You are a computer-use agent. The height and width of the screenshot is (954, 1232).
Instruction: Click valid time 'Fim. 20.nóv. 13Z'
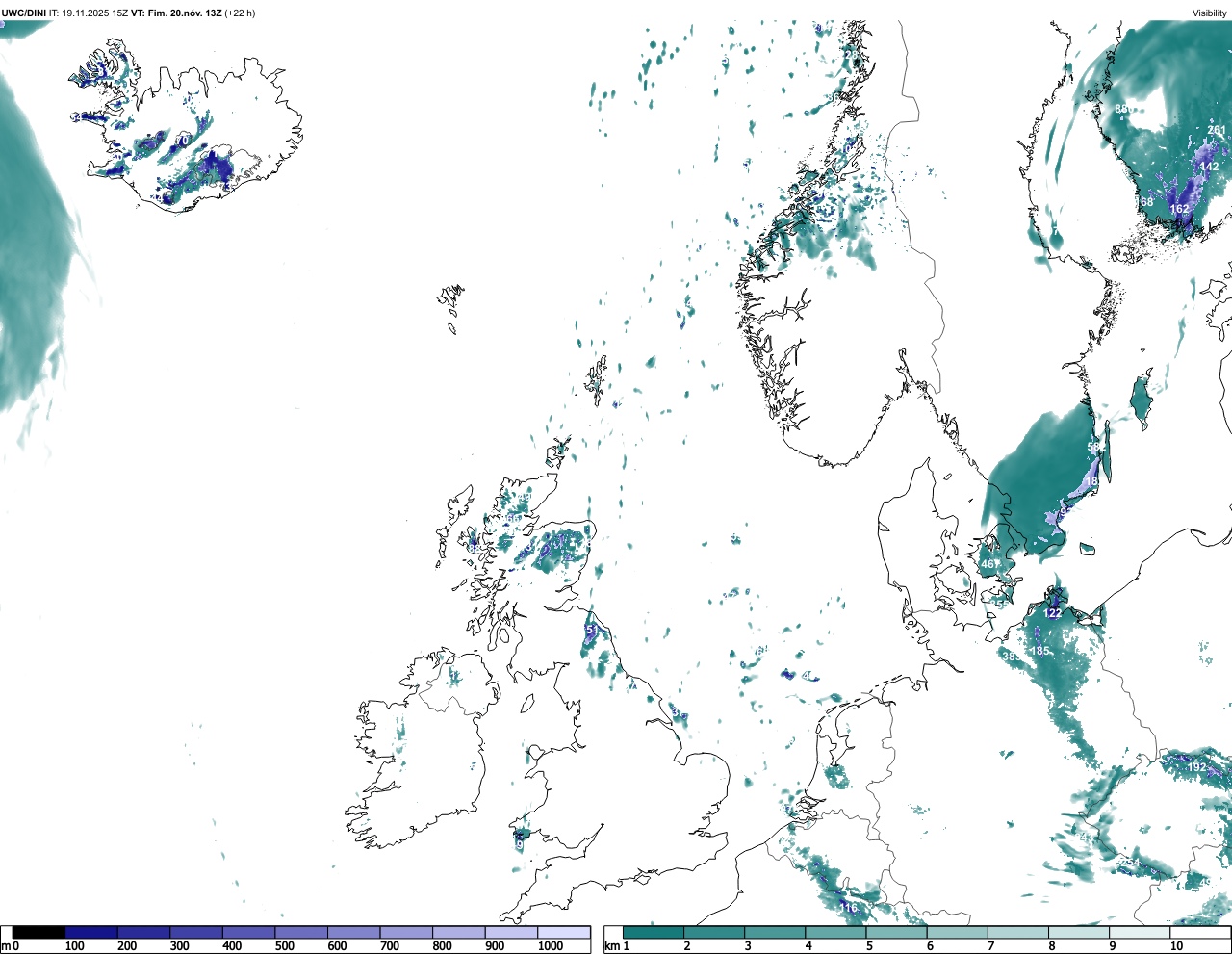[x=184, y=13]
